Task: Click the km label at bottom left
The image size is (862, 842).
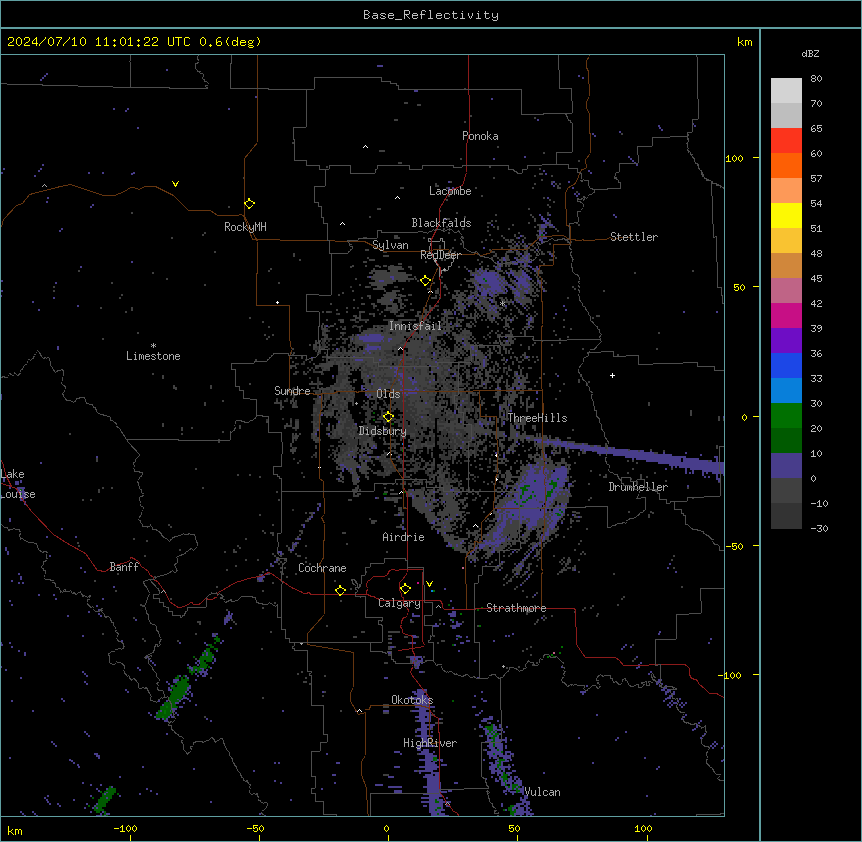Action: pyautogui.click(x=15, y=830)
